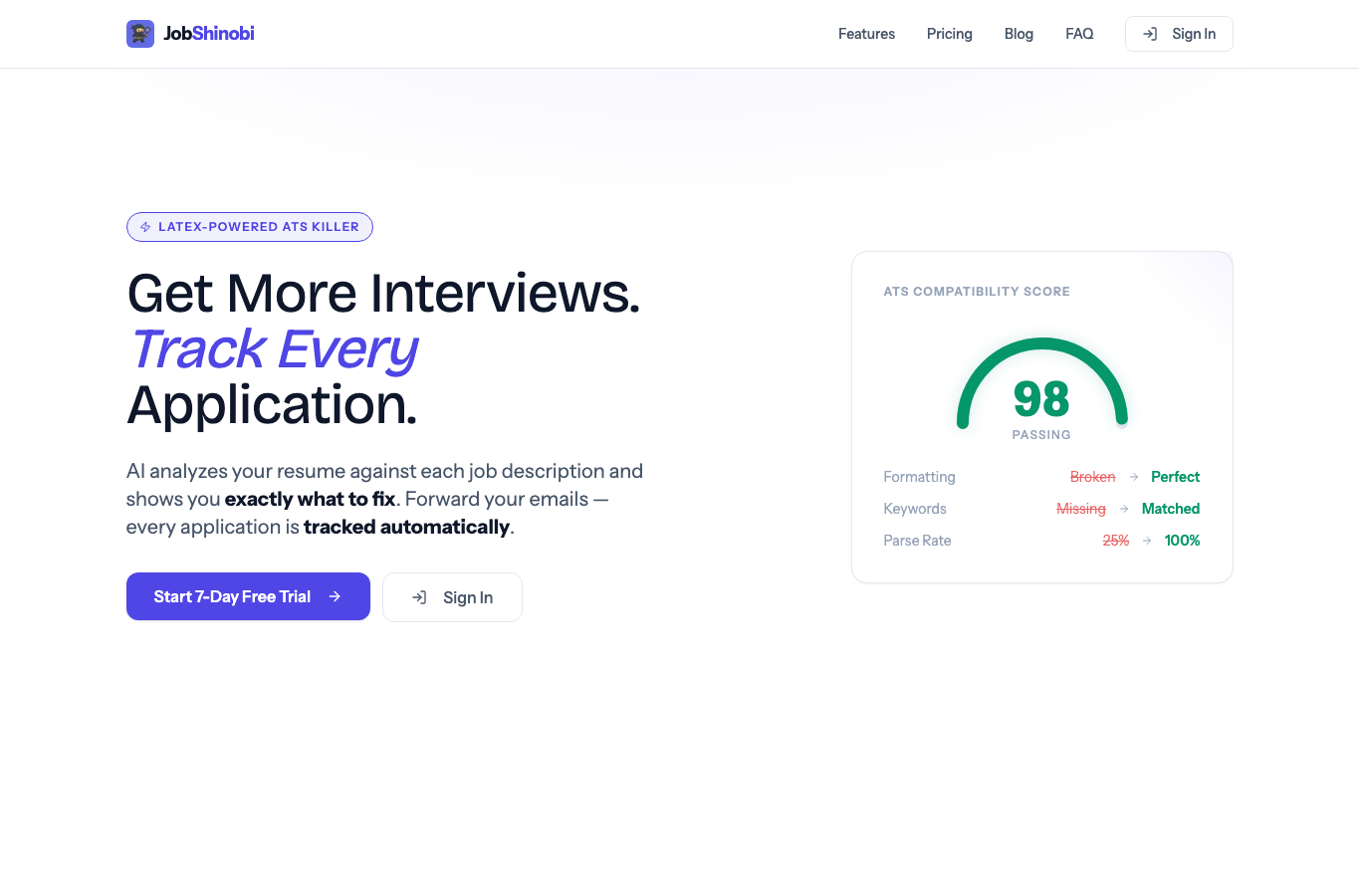Click the JobShinobi ninja logo icon

click(140, 34)
